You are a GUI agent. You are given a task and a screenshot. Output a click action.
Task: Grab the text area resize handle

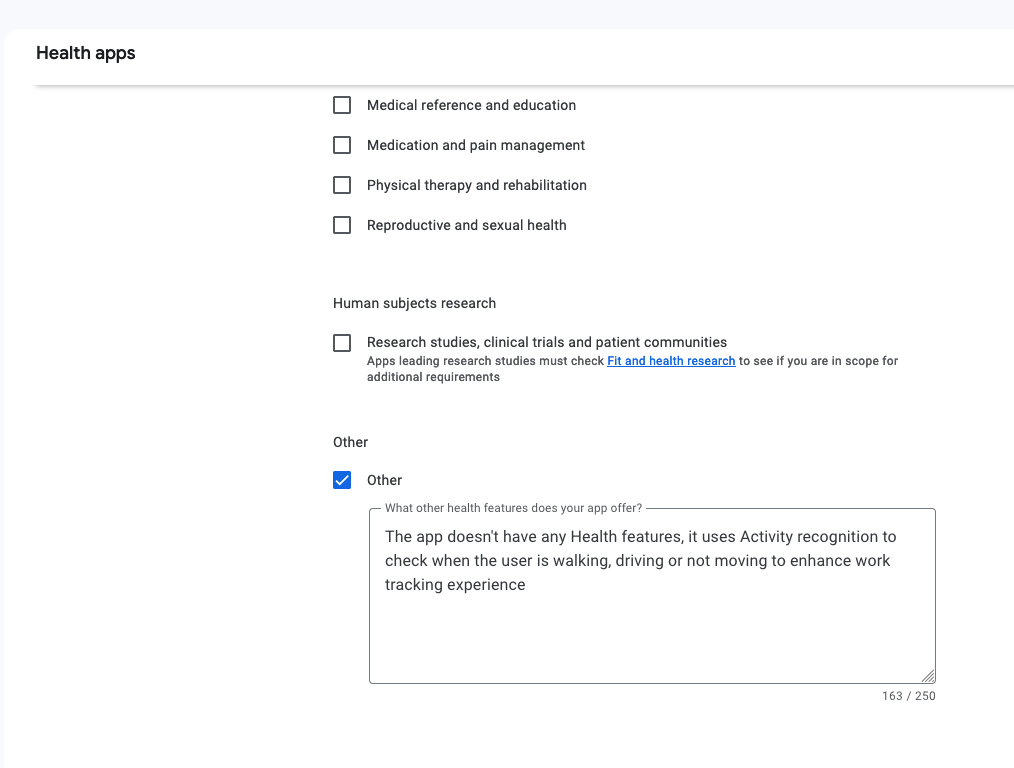[x=928, y=676]
